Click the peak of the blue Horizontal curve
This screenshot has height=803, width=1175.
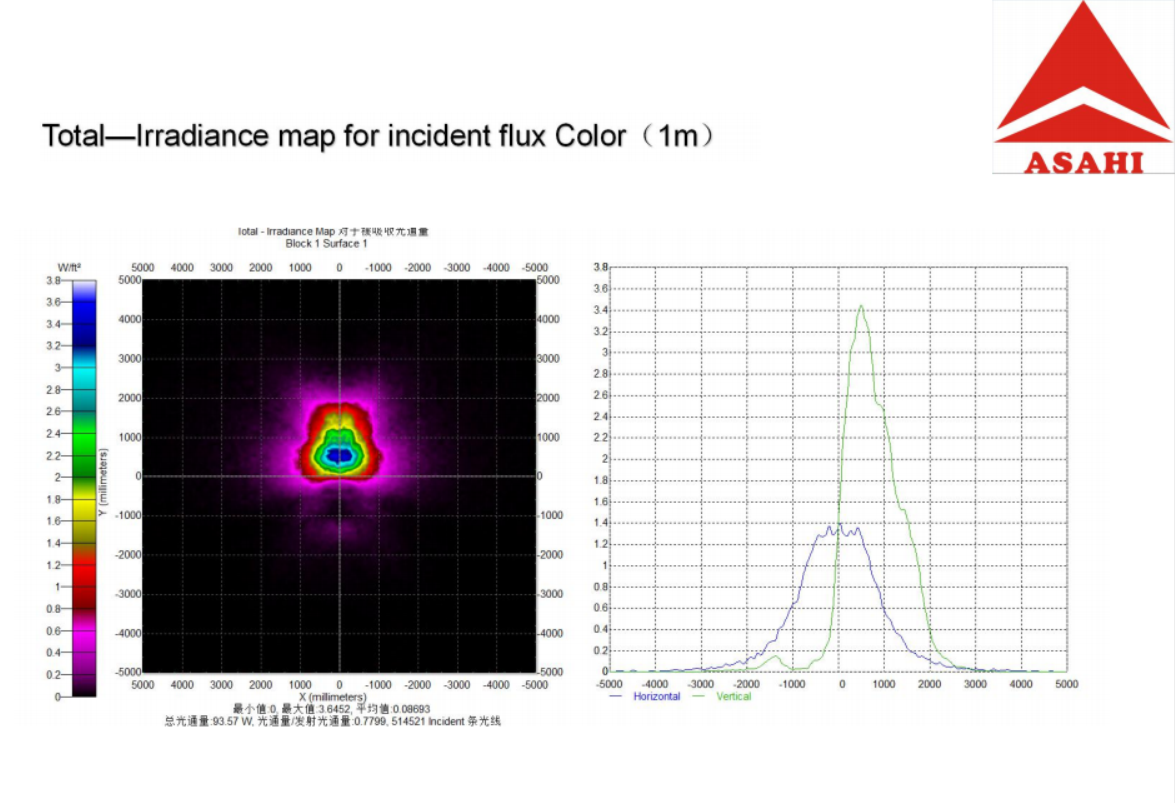pyautogui.click(x=840, y=526)
